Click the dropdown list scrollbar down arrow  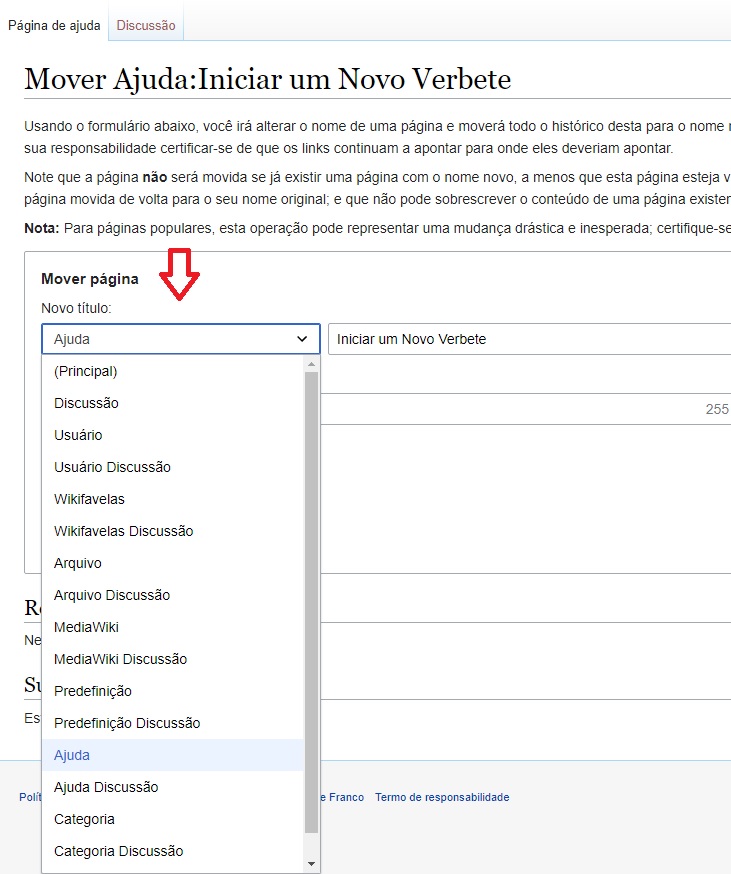tap(311, 863)
